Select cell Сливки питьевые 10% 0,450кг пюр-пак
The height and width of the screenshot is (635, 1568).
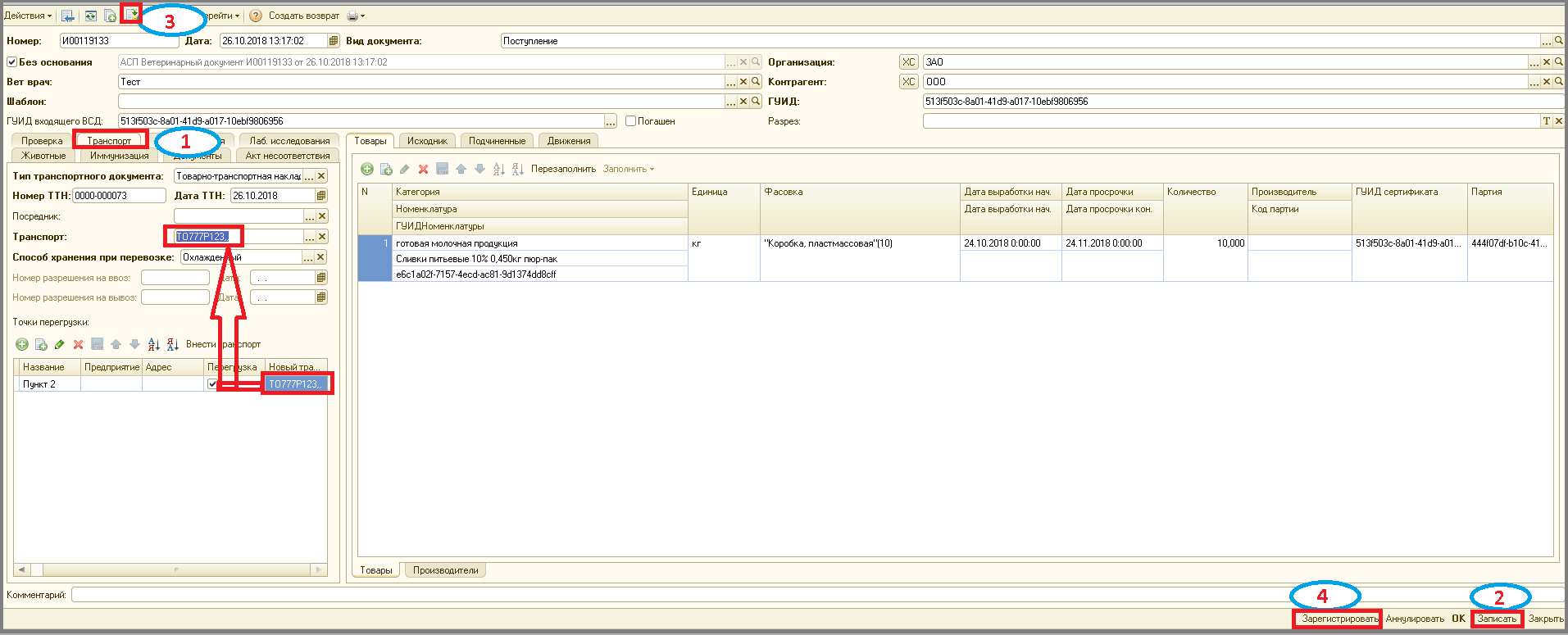point(540,259)
